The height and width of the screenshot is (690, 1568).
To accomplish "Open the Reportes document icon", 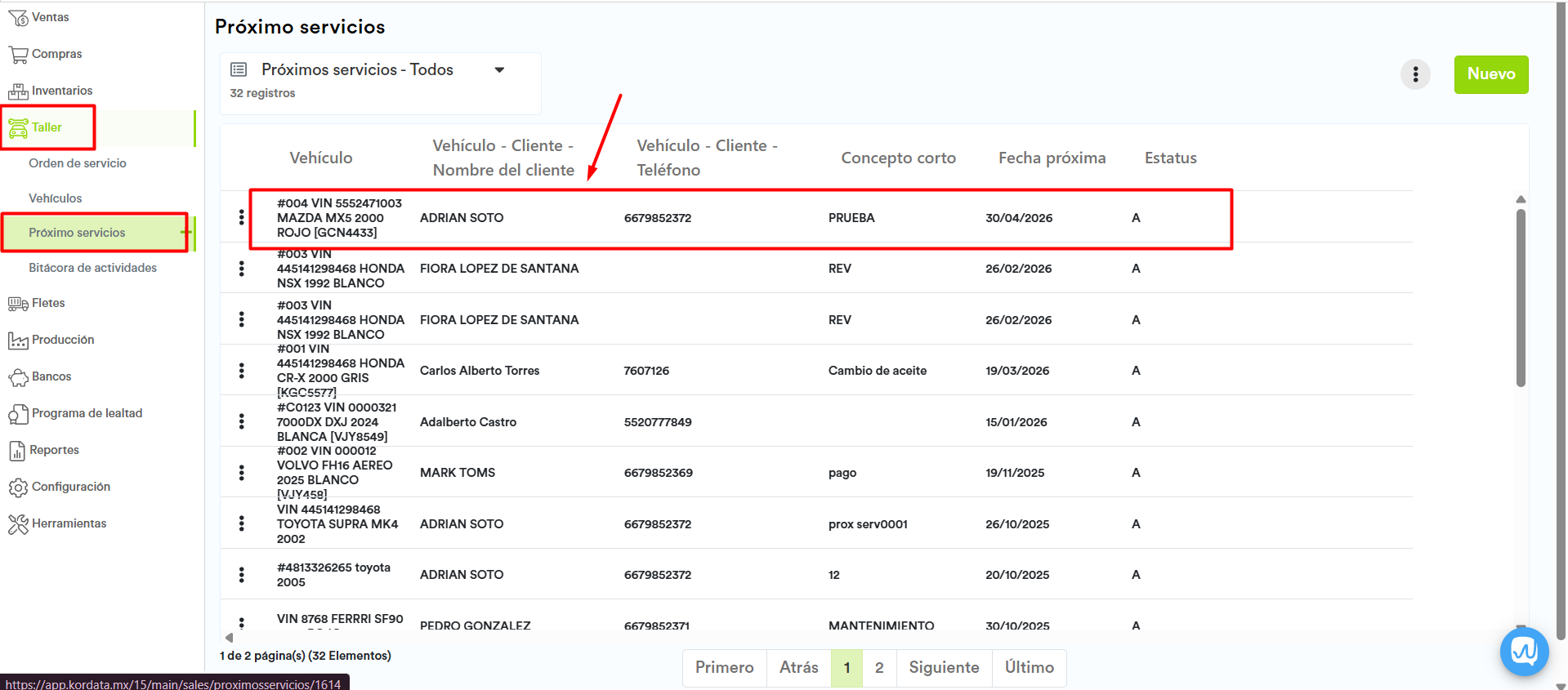I will (17, 451).
